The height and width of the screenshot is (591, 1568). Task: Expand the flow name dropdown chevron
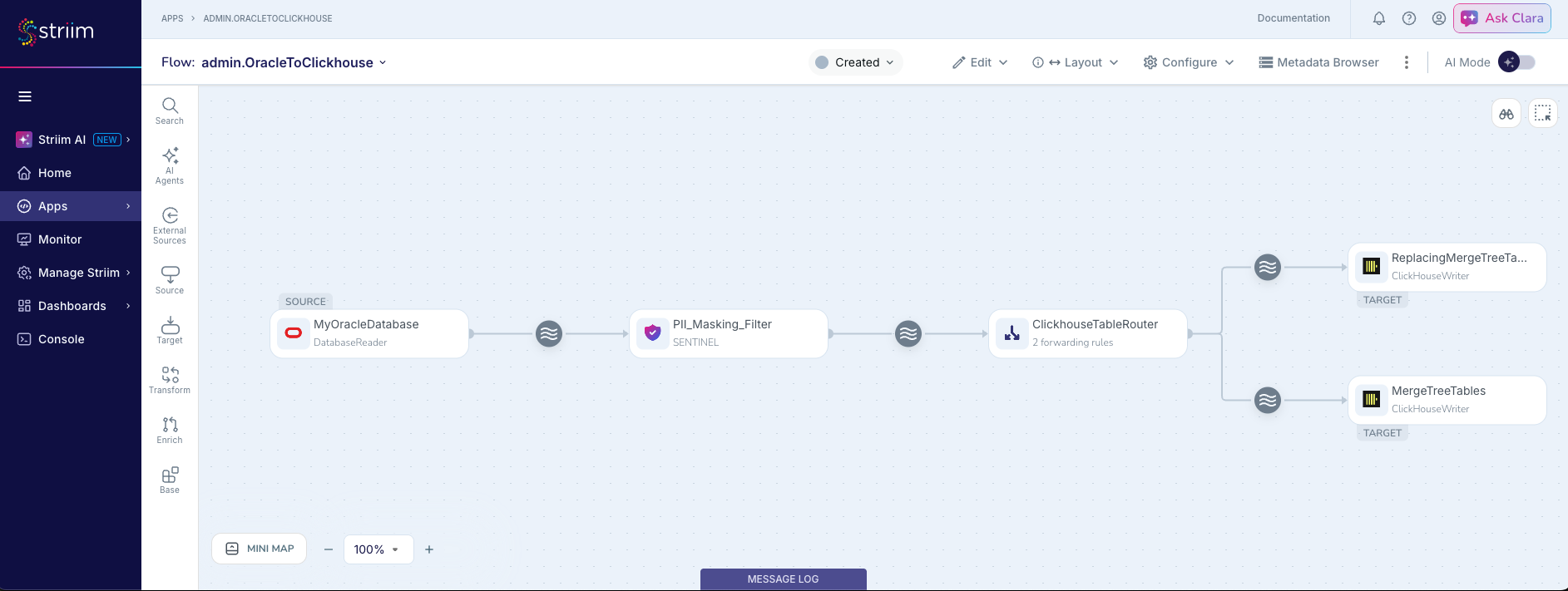(383, 62)
